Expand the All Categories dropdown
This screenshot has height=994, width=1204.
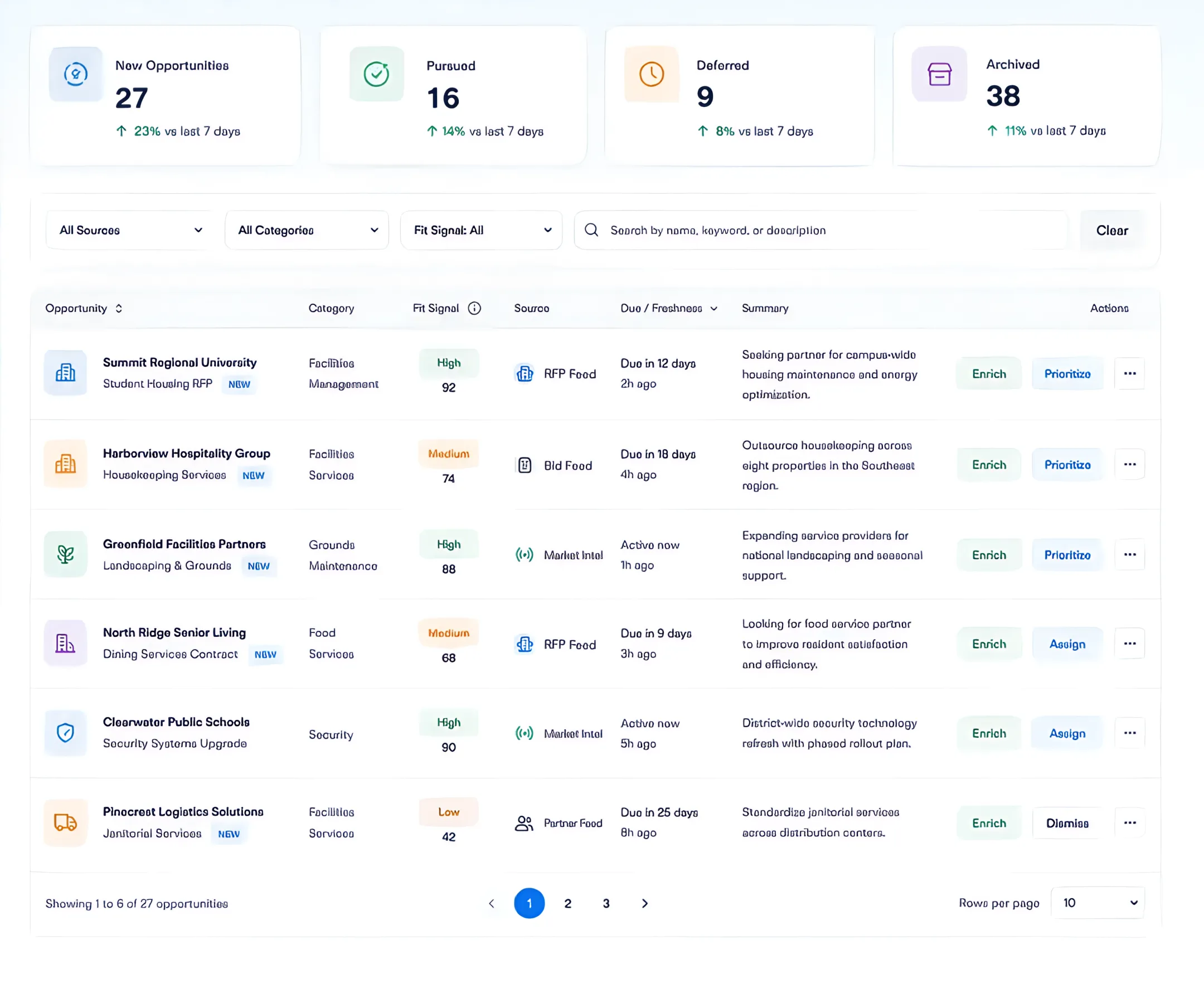coord(307,230)
